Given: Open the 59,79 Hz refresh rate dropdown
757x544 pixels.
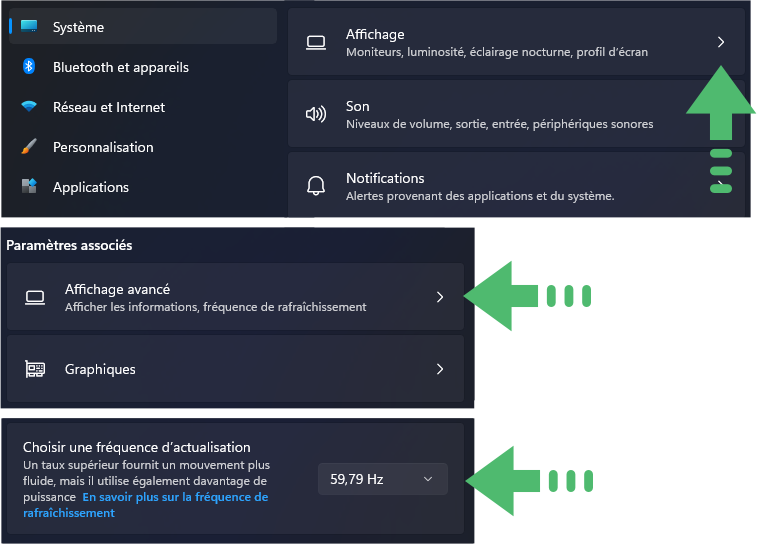Looking at the screenshot, I should [383, 479].
